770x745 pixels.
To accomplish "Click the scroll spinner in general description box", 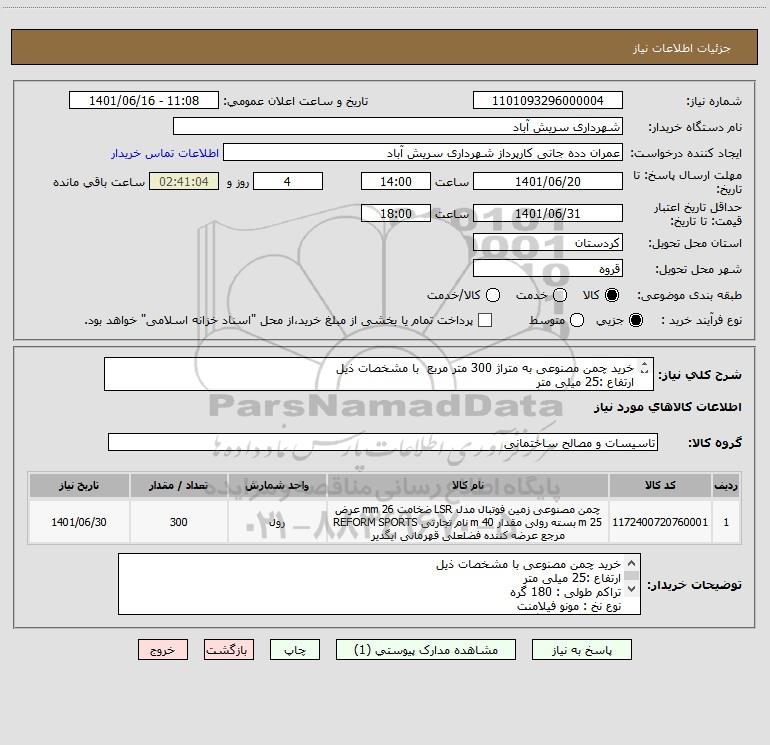I will tap(644, 368).
